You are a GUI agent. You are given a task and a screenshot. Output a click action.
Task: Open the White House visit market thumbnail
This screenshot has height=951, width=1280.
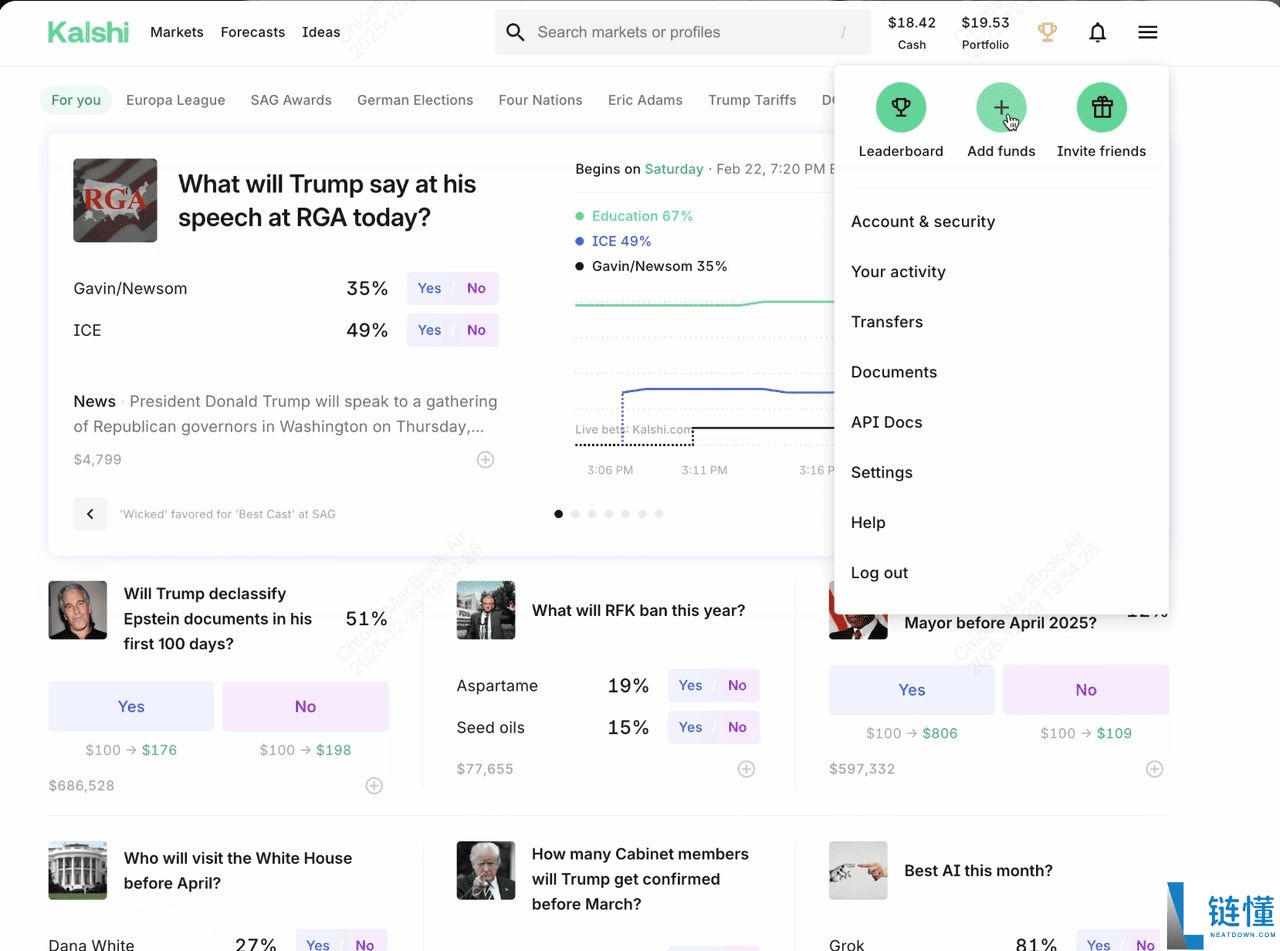point(78,870)
